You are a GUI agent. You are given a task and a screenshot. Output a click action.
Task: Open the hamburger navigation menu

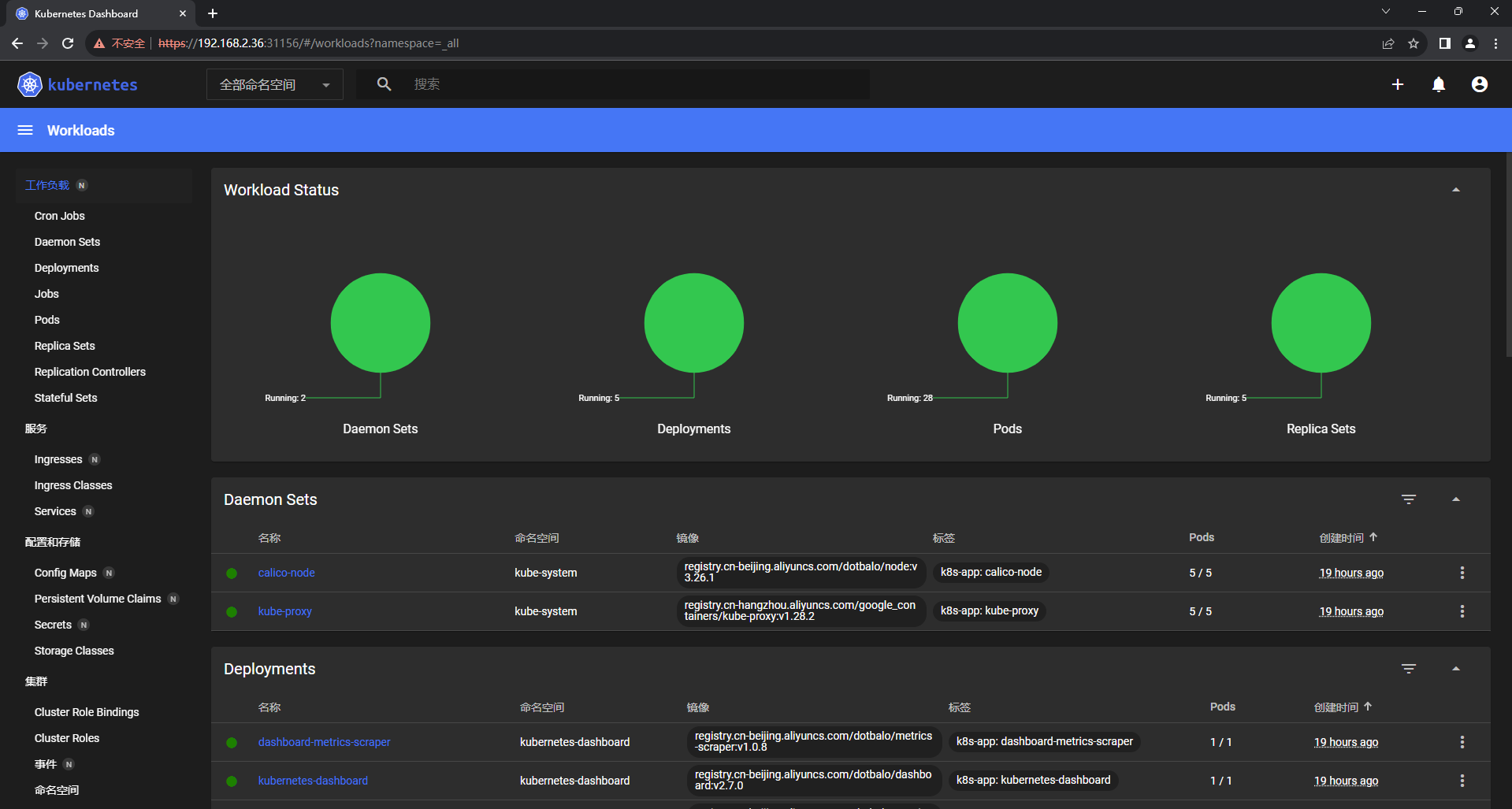25,130
